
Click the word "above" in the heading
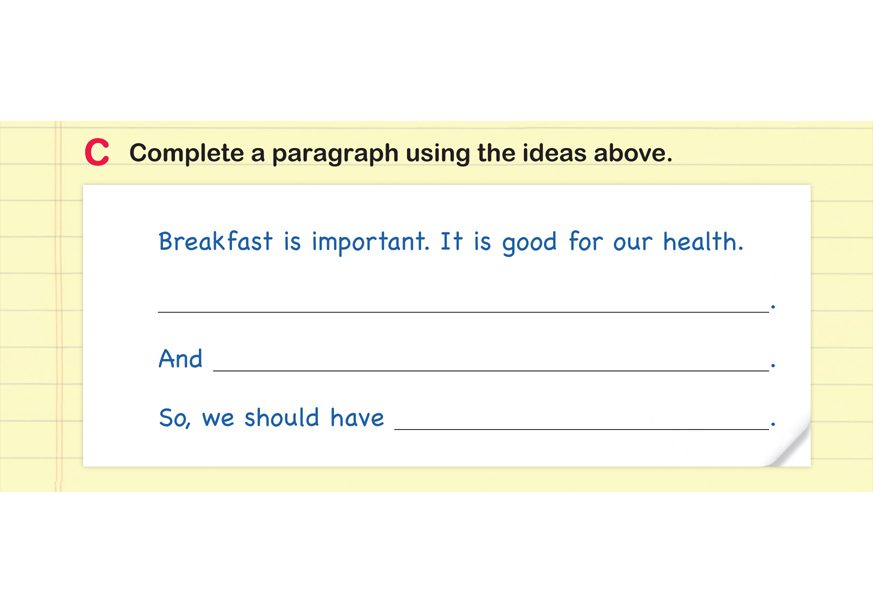632,154
